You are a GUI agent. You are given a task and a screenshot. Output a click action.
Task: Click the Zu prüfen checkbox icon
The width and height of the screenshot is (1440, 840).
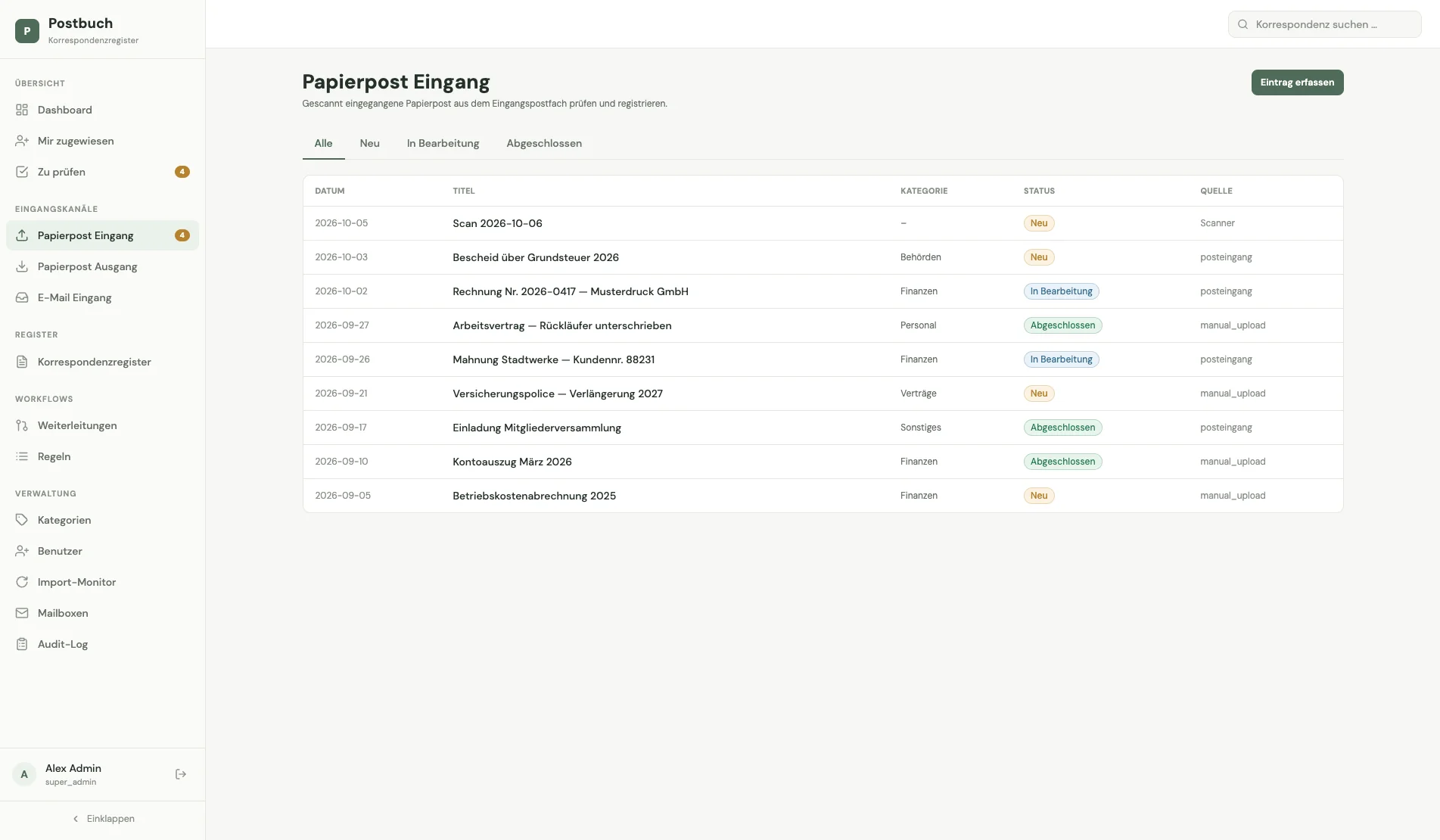pyautogui.click(x=22, y=172)
